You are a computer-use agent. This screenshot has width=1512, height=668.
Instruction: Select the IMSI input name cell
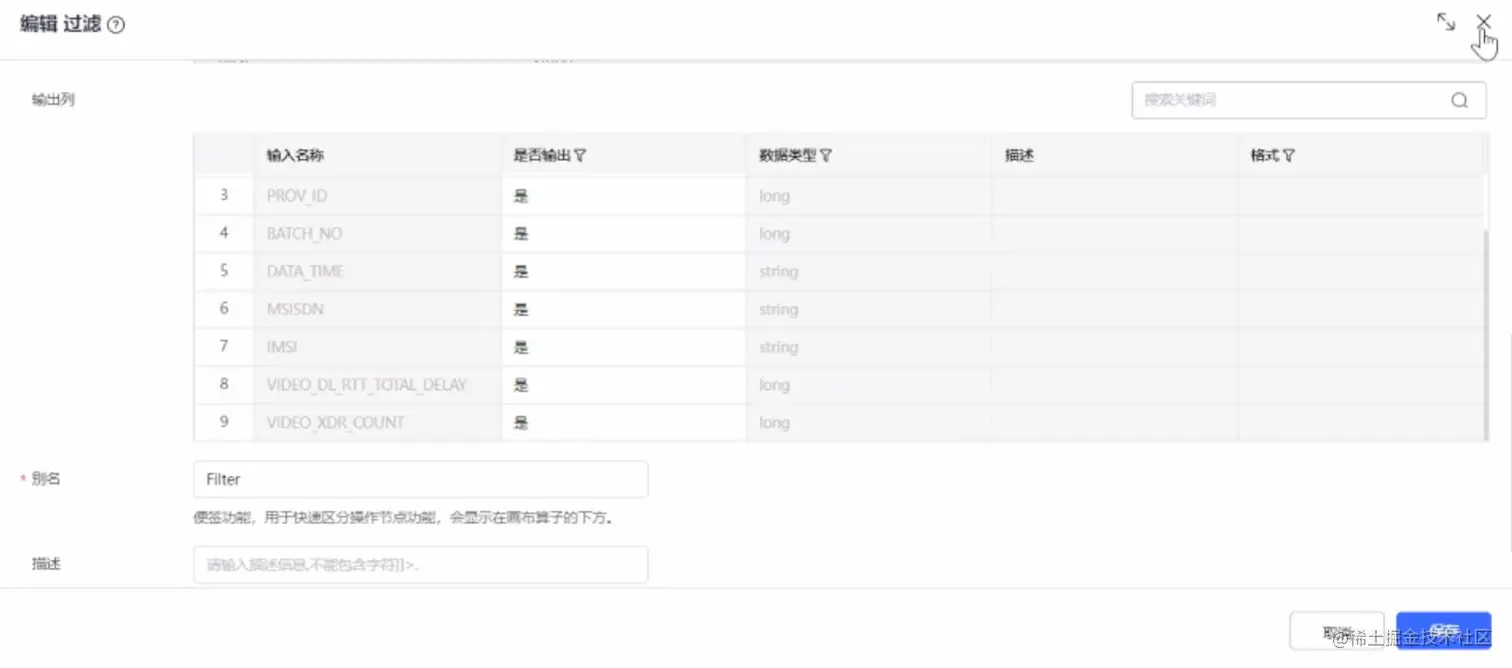[x=378, y=348]
